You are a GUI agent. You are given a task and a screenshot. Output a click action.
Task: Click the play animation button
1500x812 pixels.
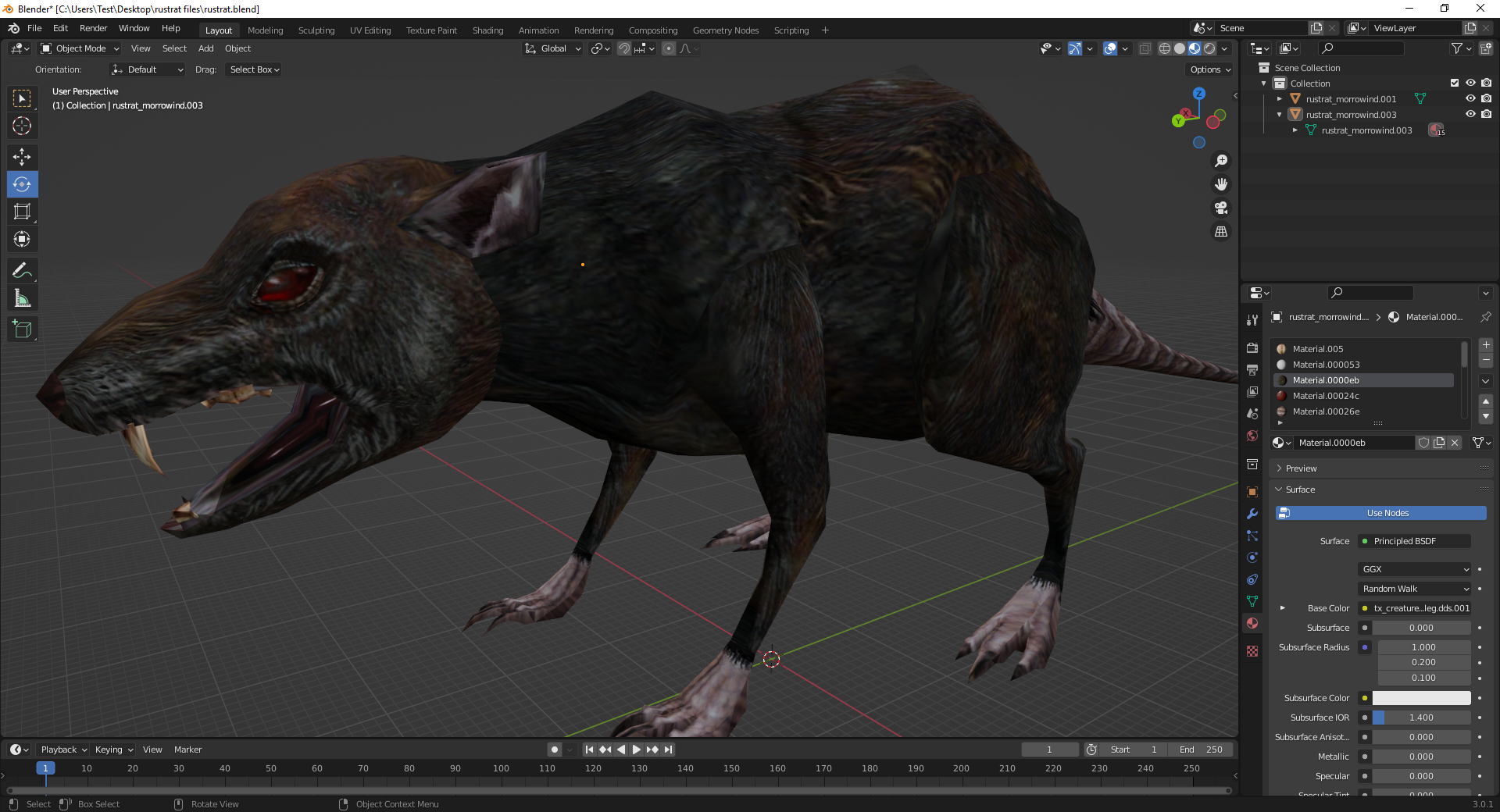[637, 750]
